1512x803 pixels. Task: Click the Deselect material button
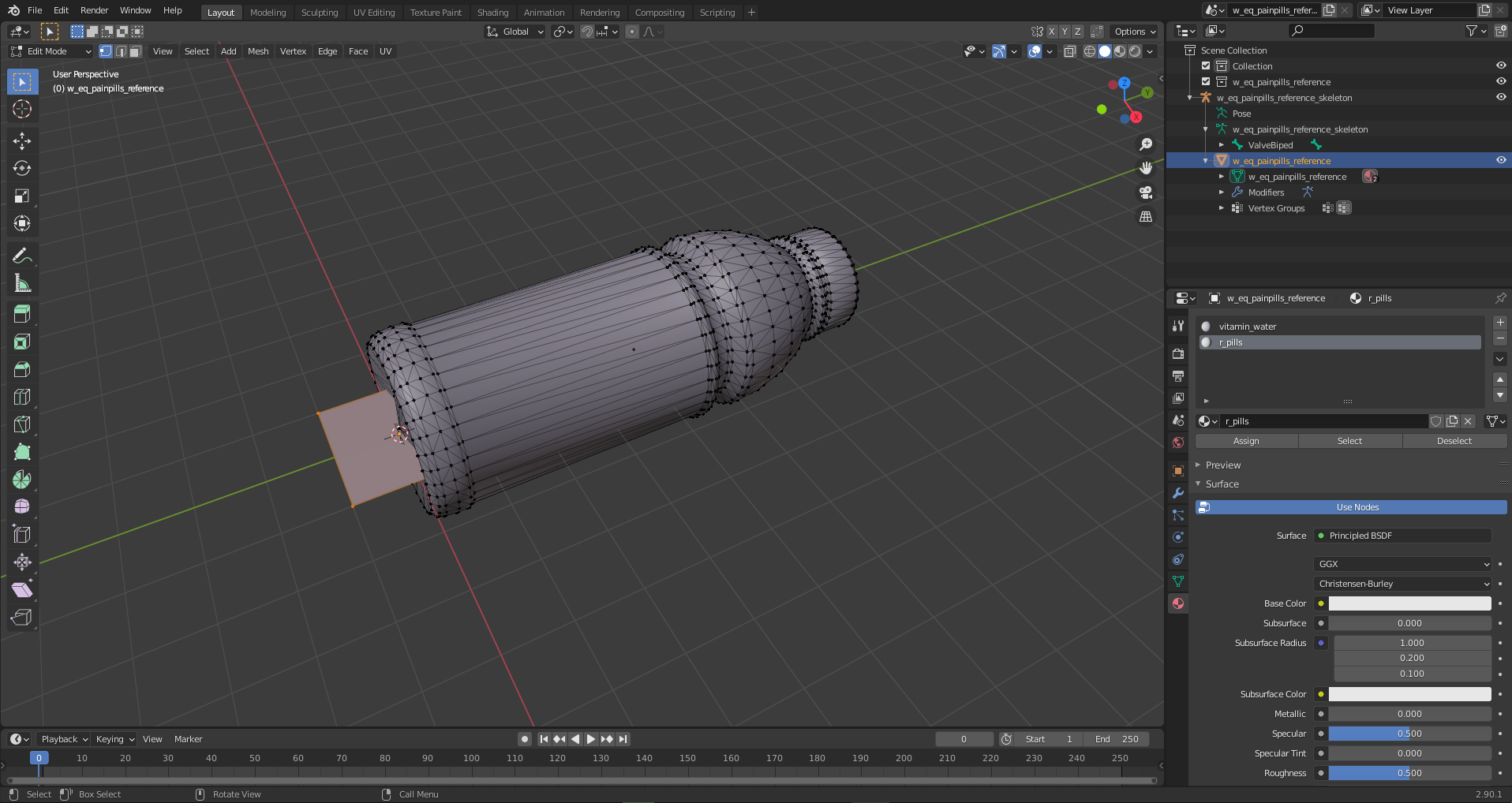1454,441
